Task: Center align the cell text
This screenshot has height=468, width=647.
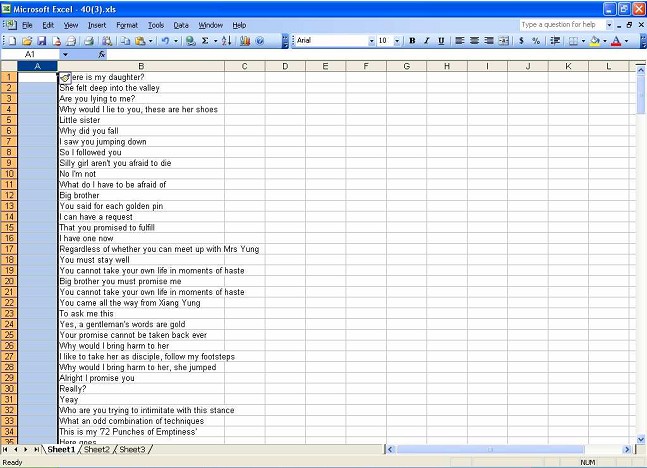Action: pos(475,40)
